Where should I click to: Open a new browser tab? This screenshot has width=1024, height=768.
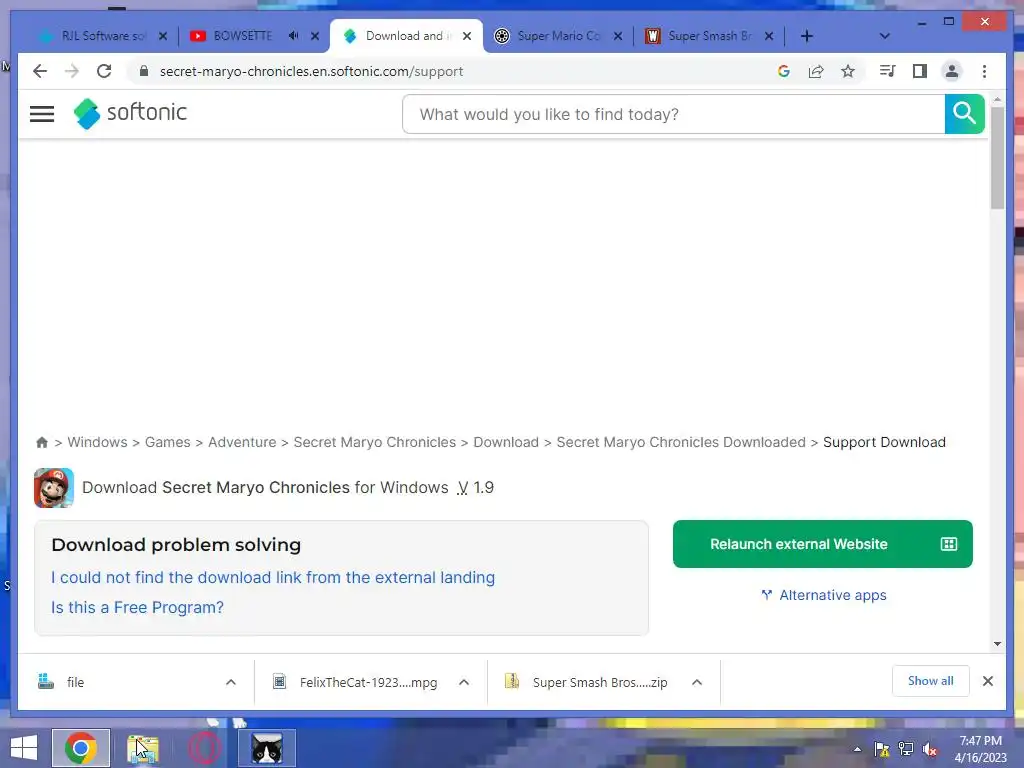coord(807,36)
